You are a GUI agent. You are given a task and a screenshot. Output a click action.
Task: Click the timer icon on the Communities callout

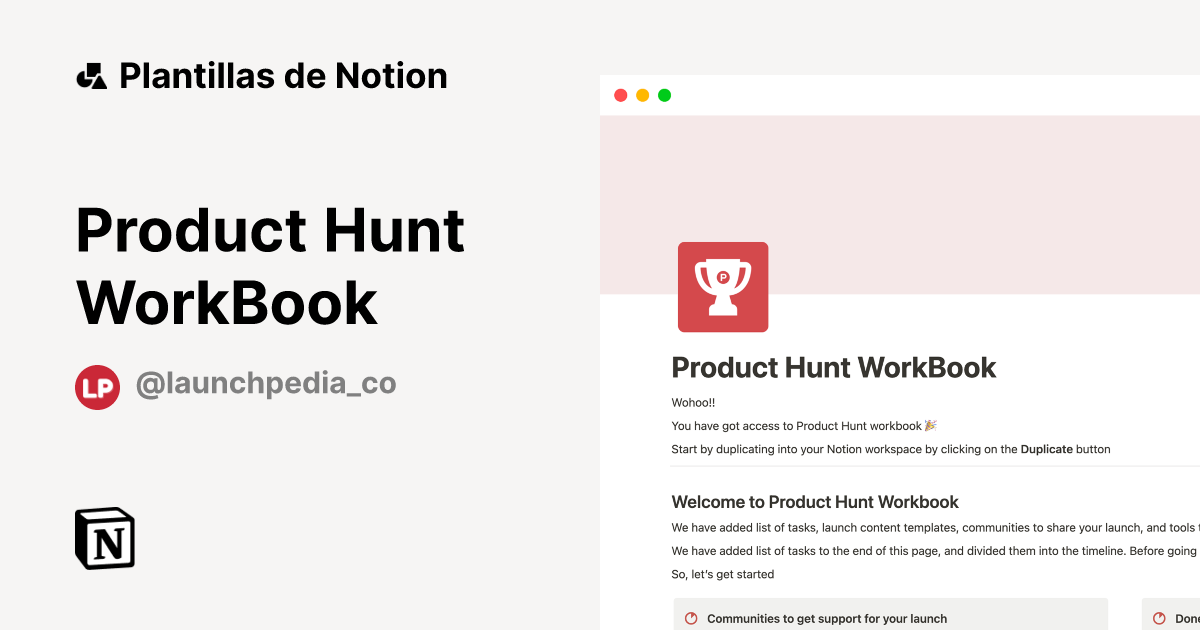click(691, 618)
